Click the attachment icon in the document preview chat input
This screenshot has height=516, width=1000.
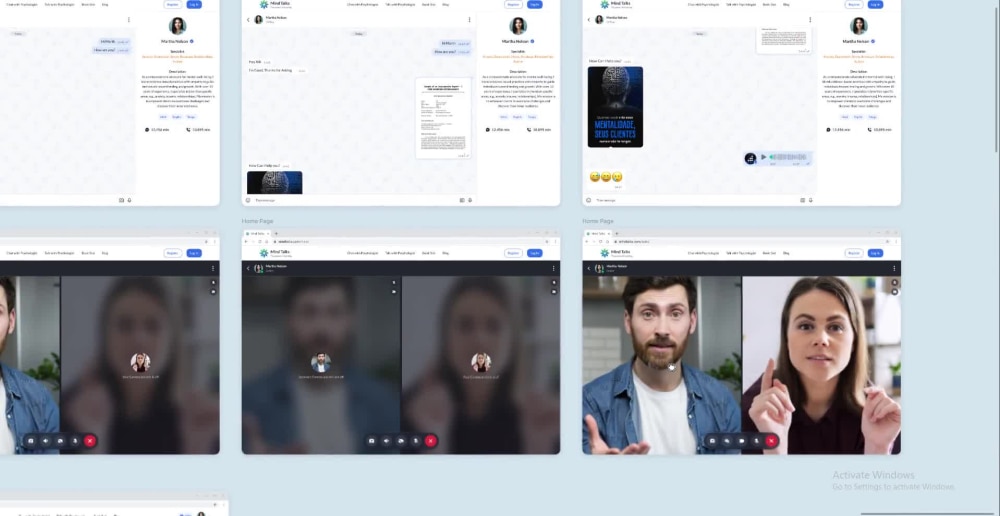pyautogui.click(x=462, y=200)
